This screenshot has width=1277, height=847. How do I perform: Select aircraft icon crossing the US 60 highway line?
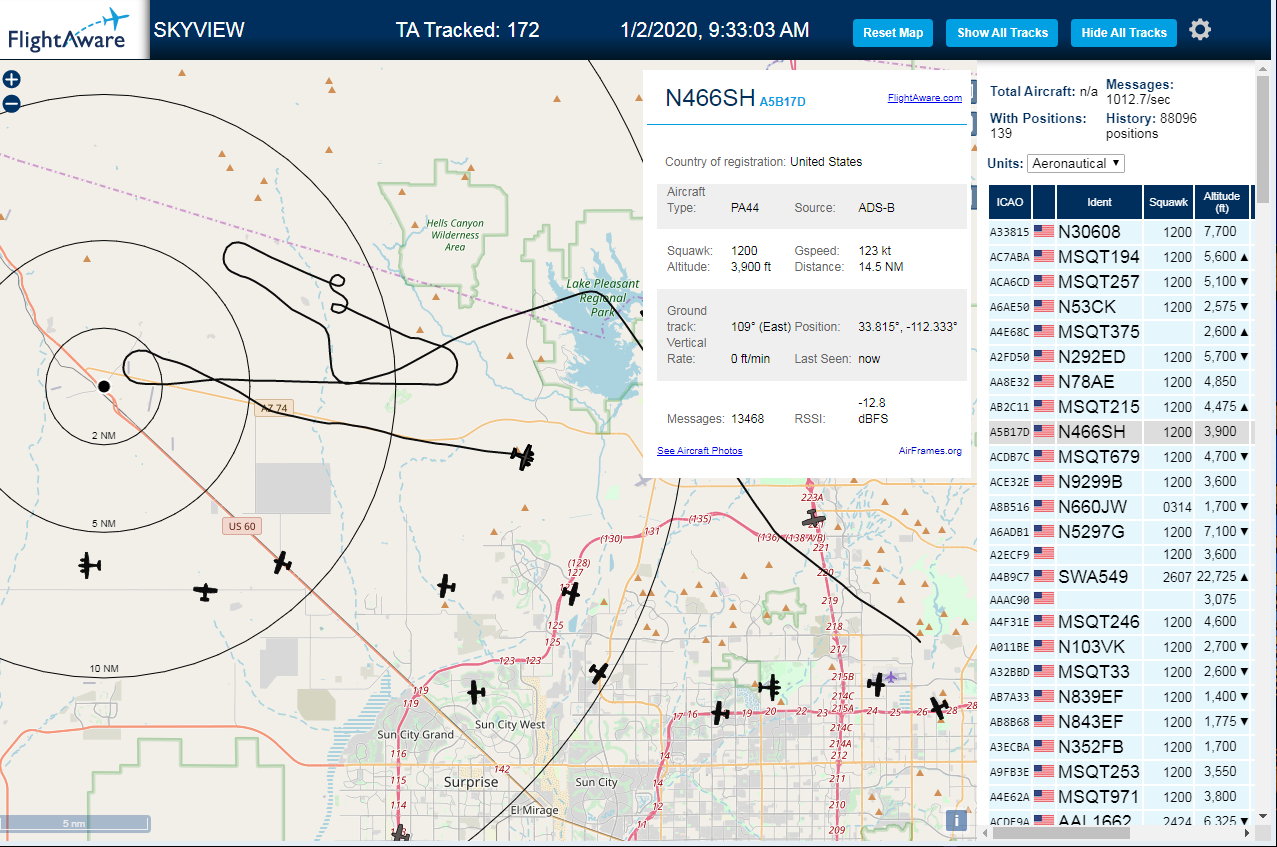coord(283,562)
